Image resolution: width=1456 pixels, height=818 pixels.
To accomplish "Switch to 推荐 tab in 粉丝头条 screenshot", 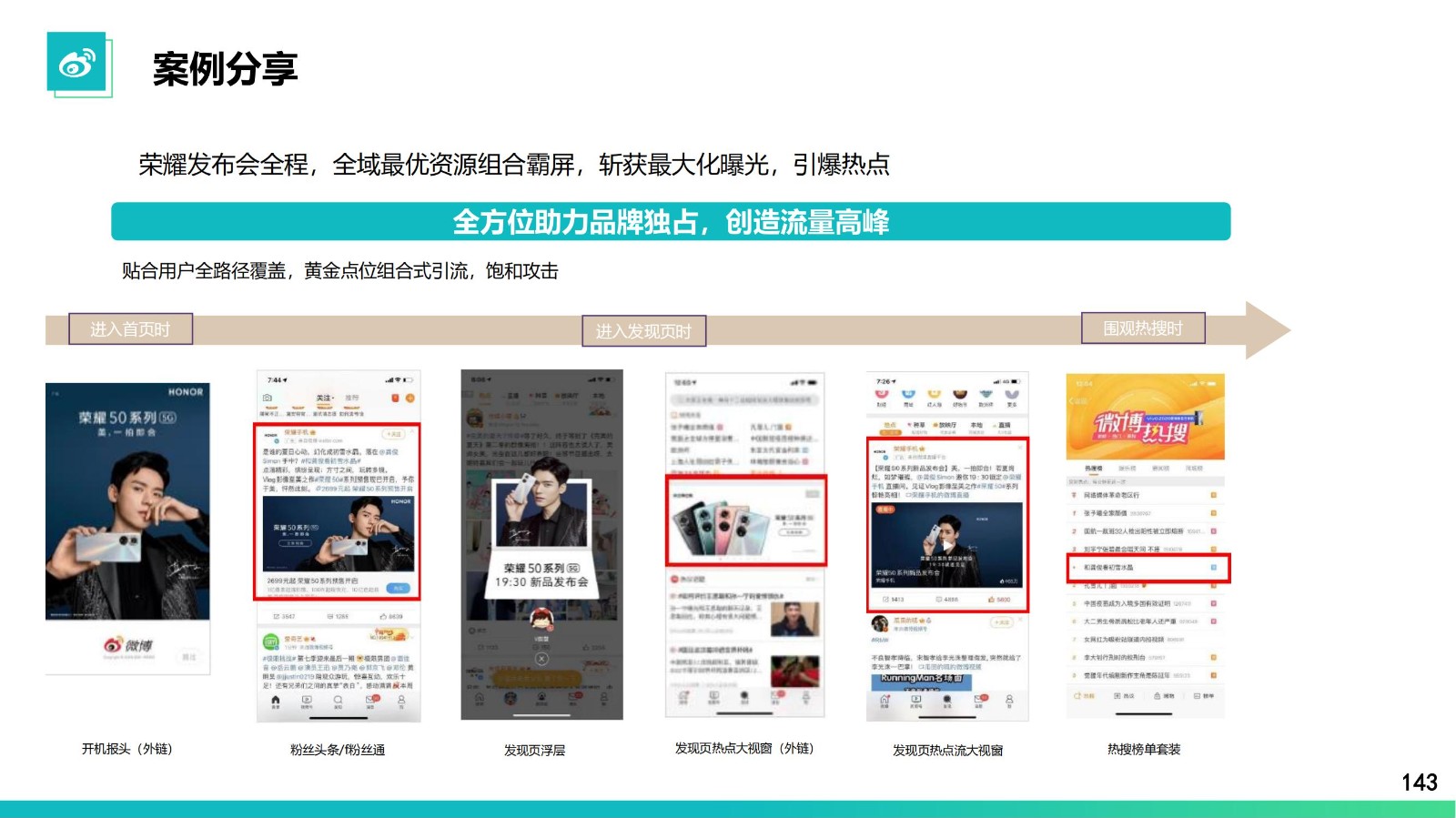I will pos(352,399).
